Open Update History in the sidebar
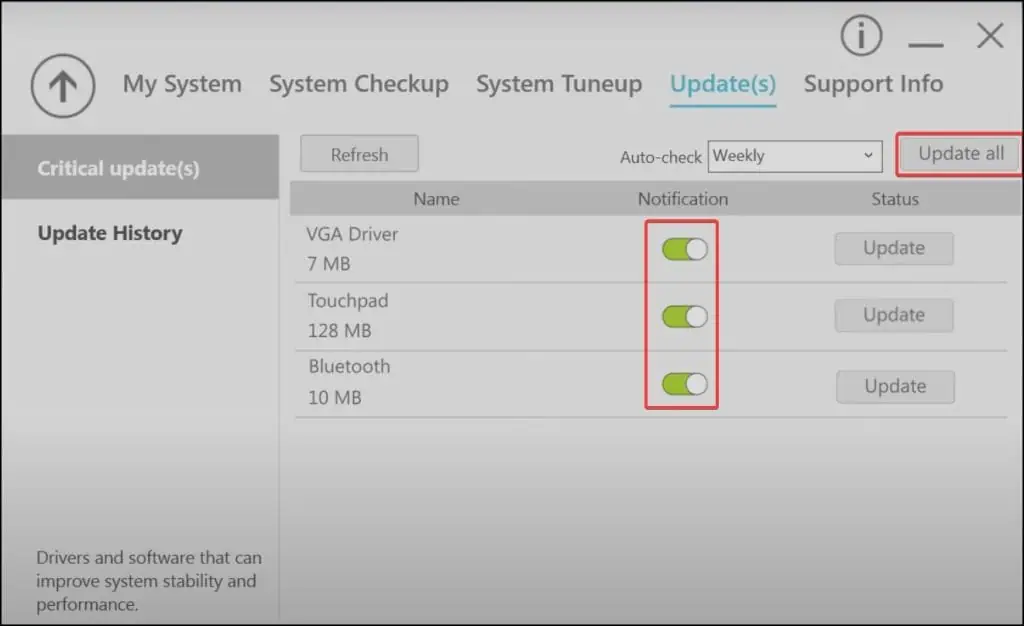The height and width of the screenshot is (626, 1024). coord(110,233)
